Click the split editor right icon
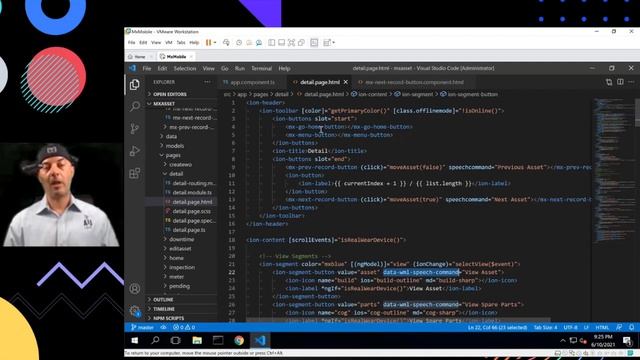Image resolution: width=640 pixels, height=360 pixels. pyautogui.click(x=620, y=82)
